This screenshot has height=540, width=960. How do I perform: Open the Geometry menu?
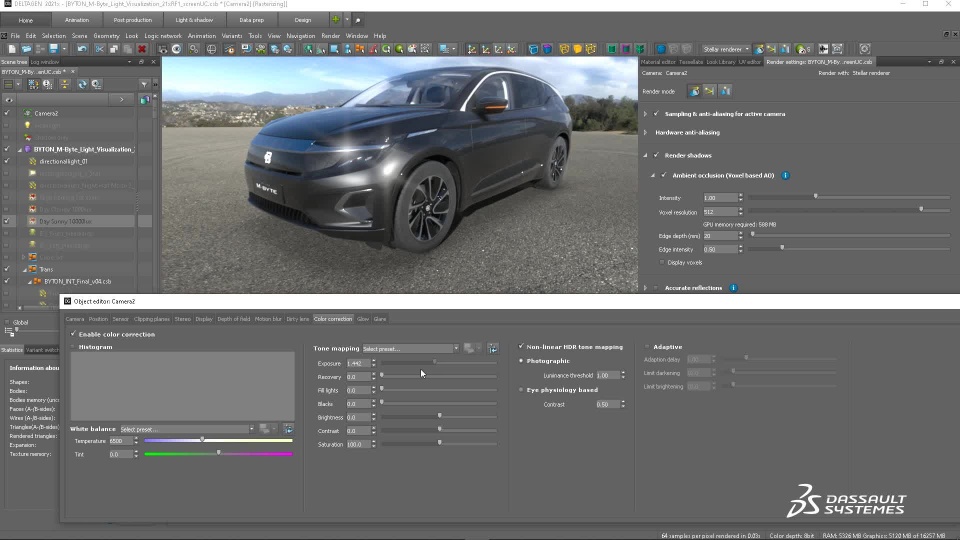coord(106,36)
